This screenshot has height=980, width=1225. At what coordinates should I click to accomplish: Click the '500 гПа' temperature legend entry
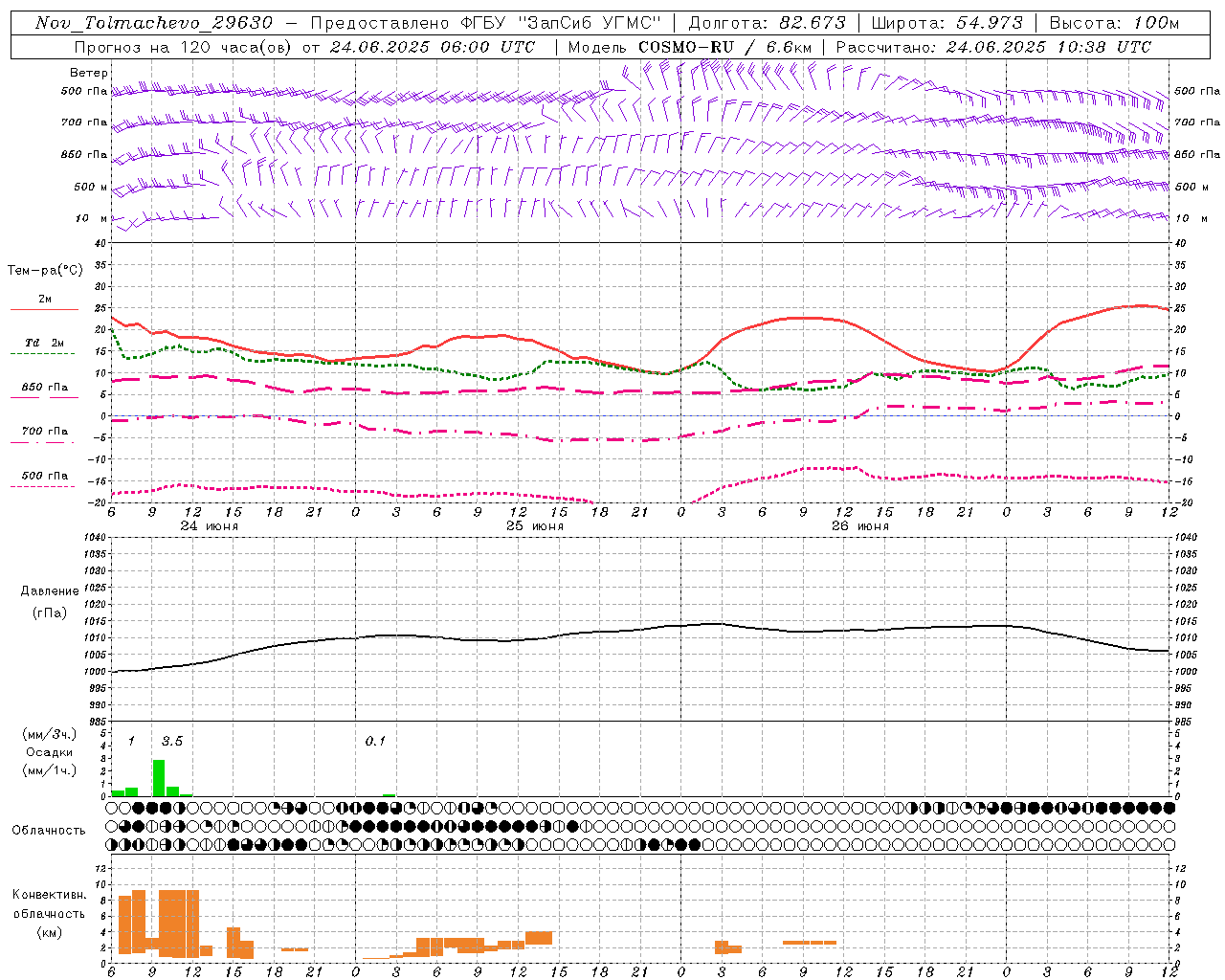click(45, 476)
